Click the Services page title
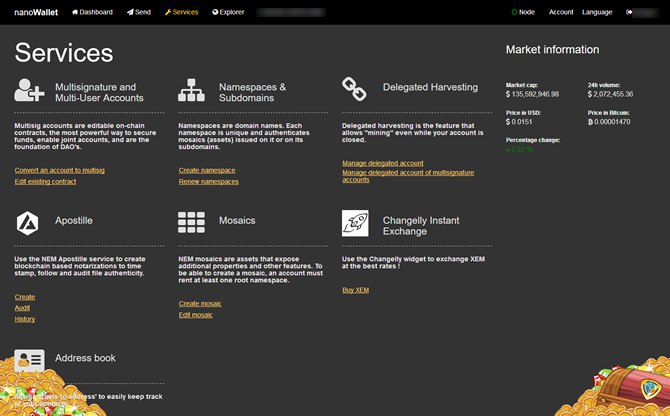This screenshot has height=416, width=670. coord(64,53)
